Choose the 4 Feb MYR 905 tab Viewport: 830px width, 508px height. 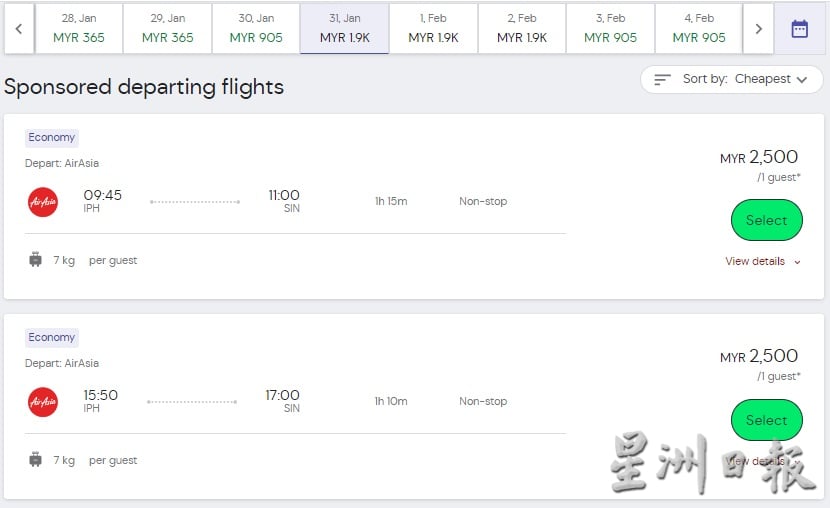coord(699,29)
